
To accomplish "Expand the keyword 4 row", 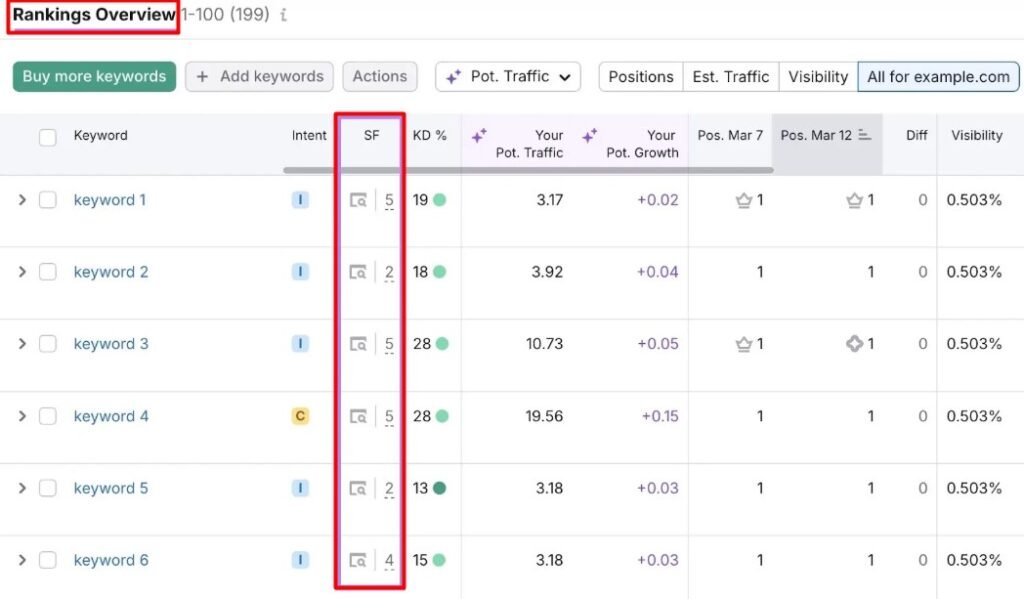I will click(x=22, y=416).
